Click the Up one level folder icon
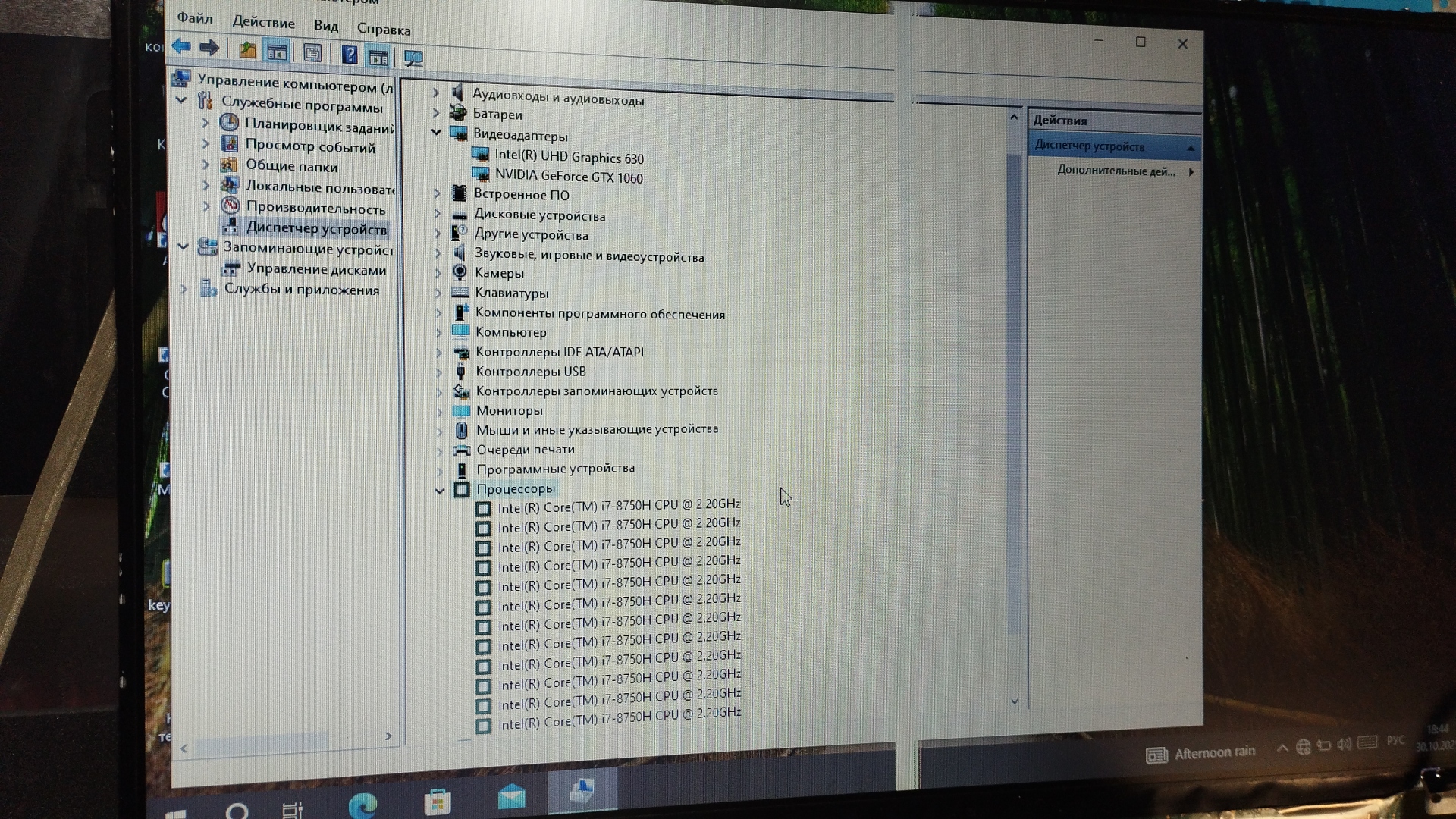The width and height of the screenshot is (1456, 819). [247, 51]
